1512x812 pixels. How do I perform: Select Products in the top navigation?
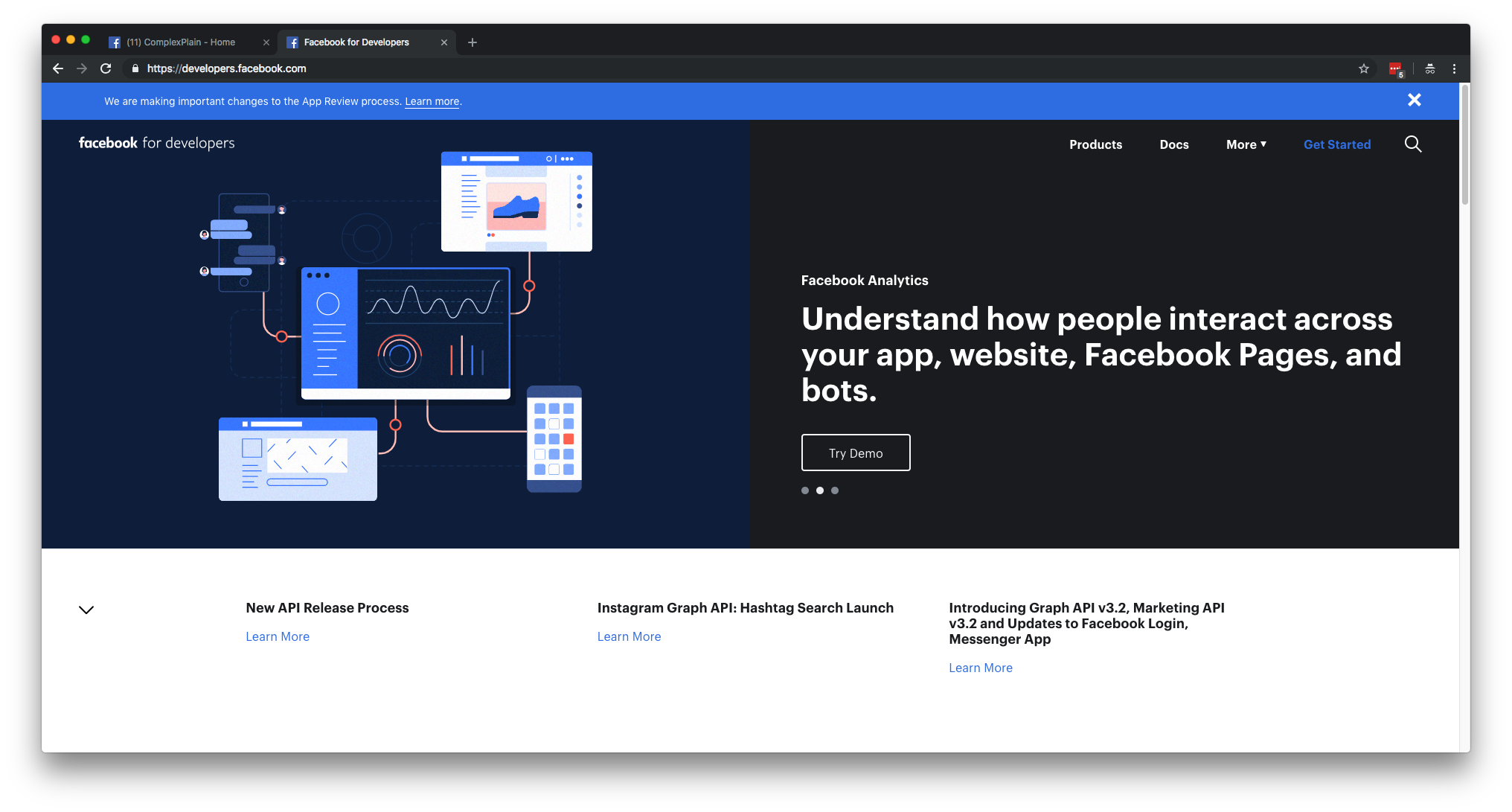coord(1095,144)
